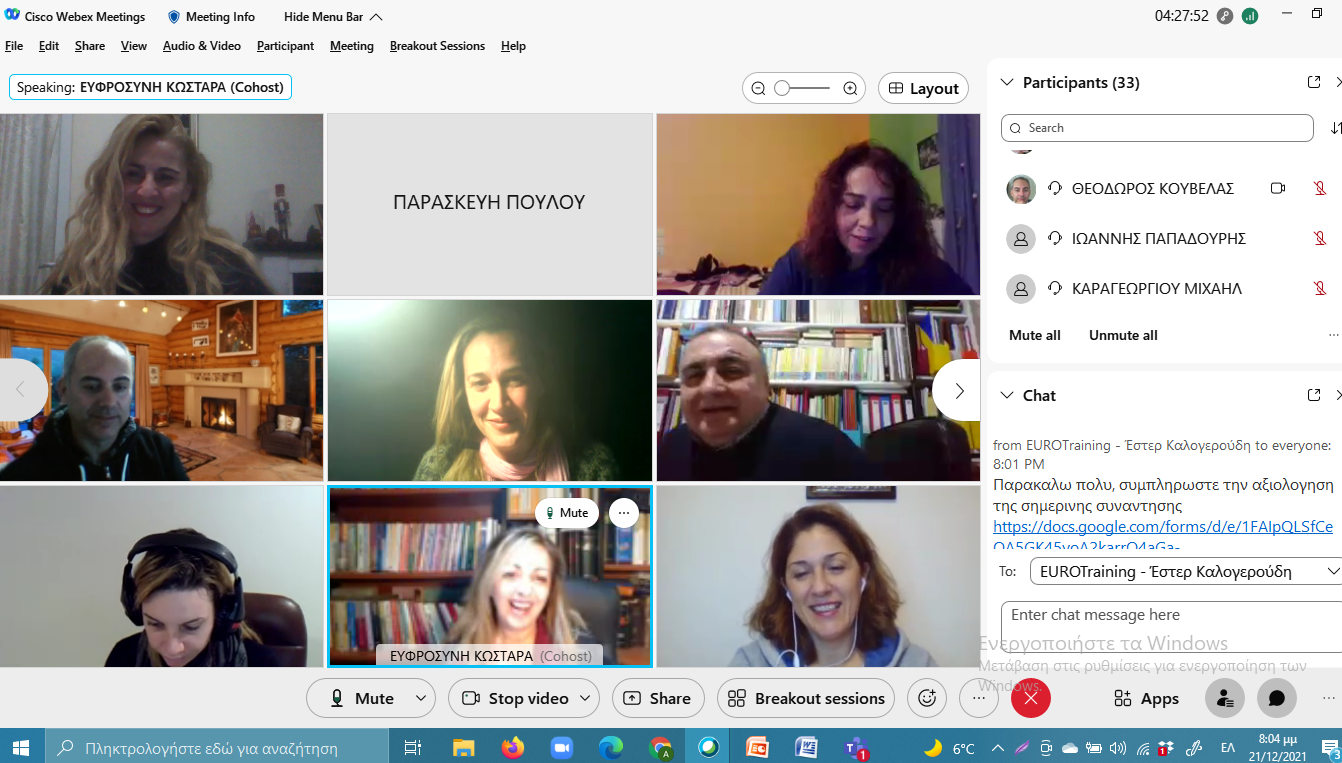1342x763 pixels.
Task: Open the Breakout Sessions menu
Action: pyautogui.click(x=437, y=46)
